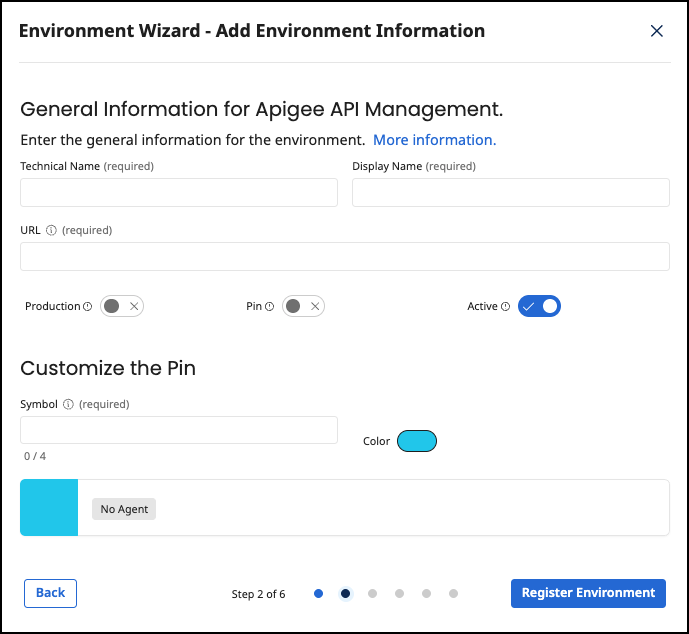The height and width of the screenshot is (634, 689).
Task: Open the More information link
Action: pyautogui.click(x=434, y=140)
